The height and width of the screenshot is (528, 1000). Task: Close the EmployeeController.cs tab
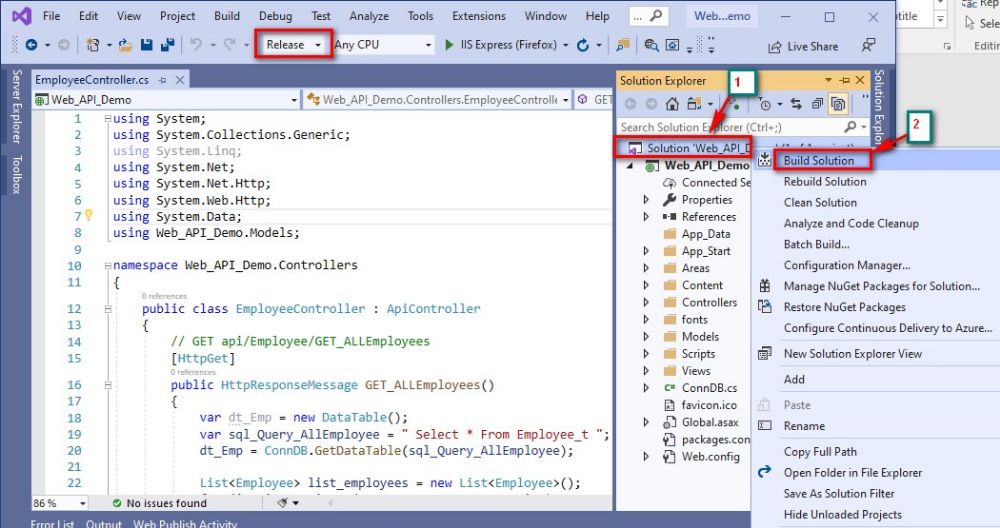point(180,80)
